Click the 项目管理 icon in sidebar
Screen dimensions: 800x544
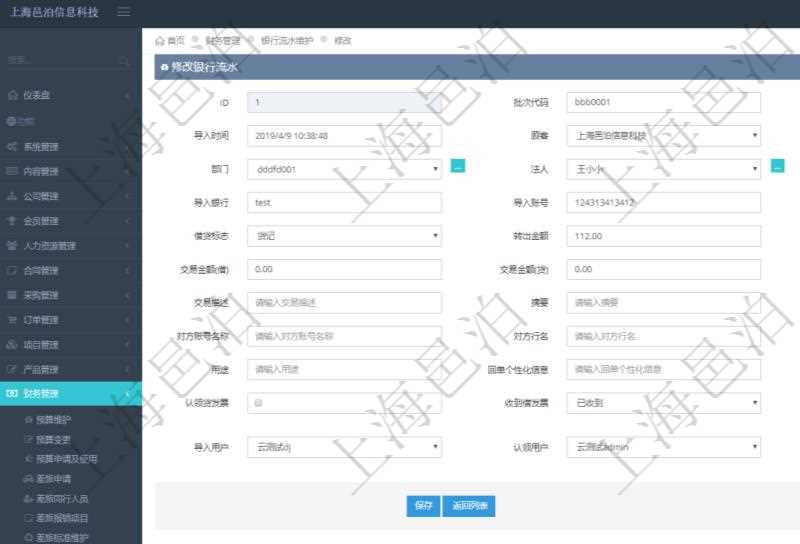point(12,344)
